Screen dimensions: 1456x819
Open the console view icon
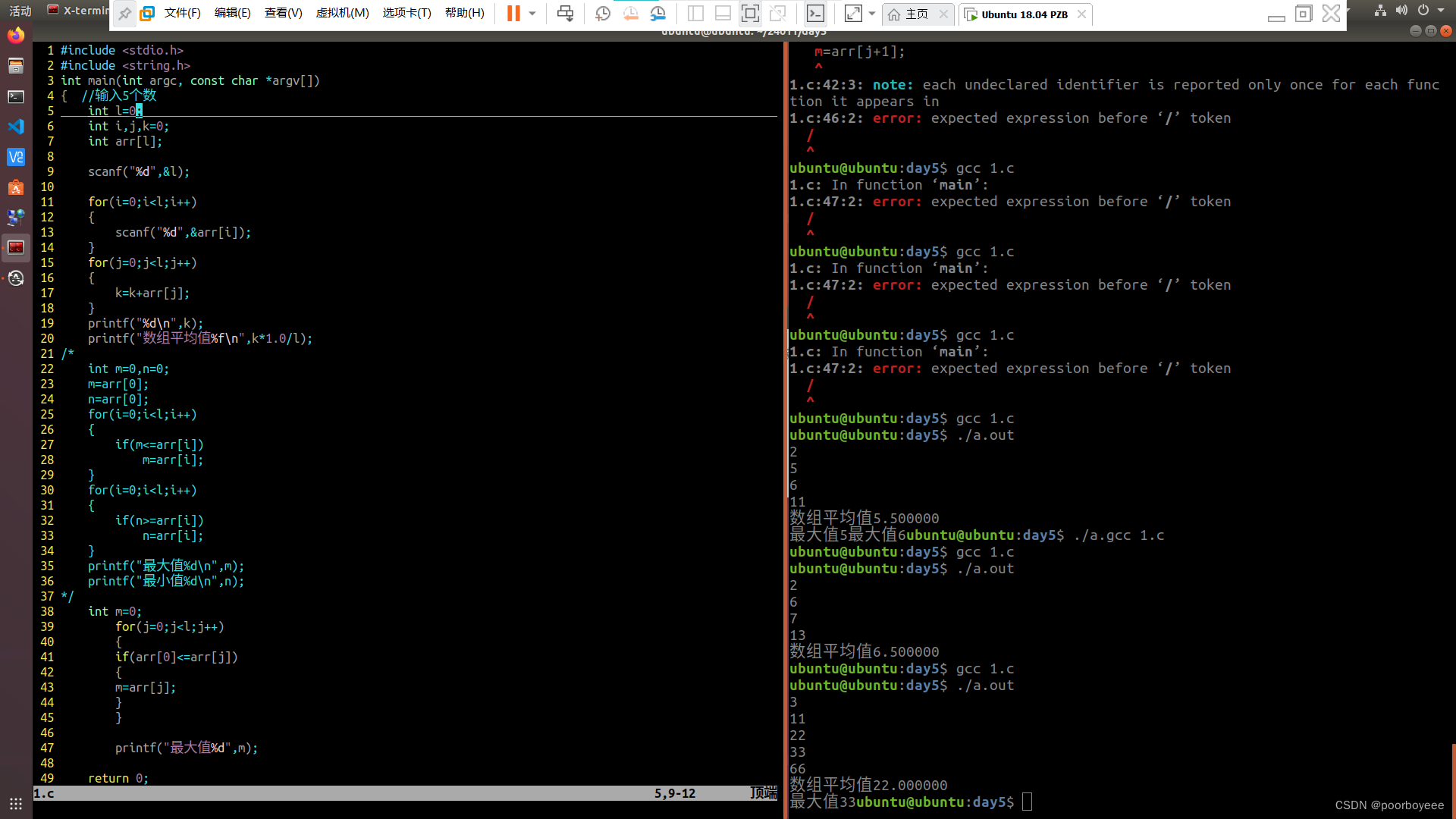[815, 14]
